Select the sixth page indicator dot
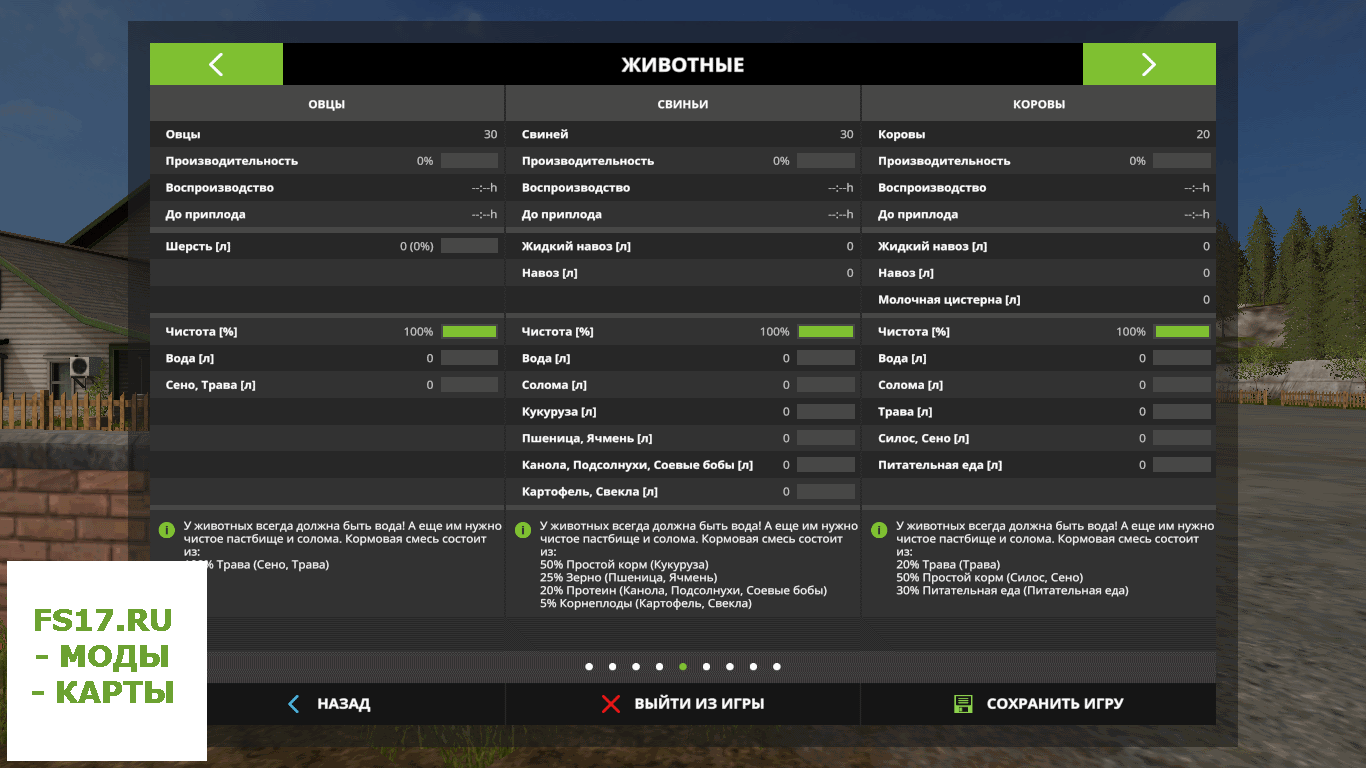This screenshot has width=1366, height=768. (706, 666)
